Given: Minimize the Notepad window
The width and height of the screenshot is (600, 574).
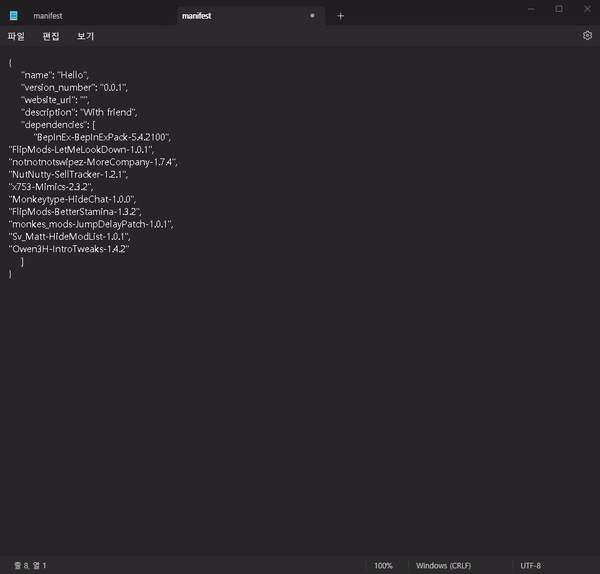Looking at the screenshot, I should 531,9.
